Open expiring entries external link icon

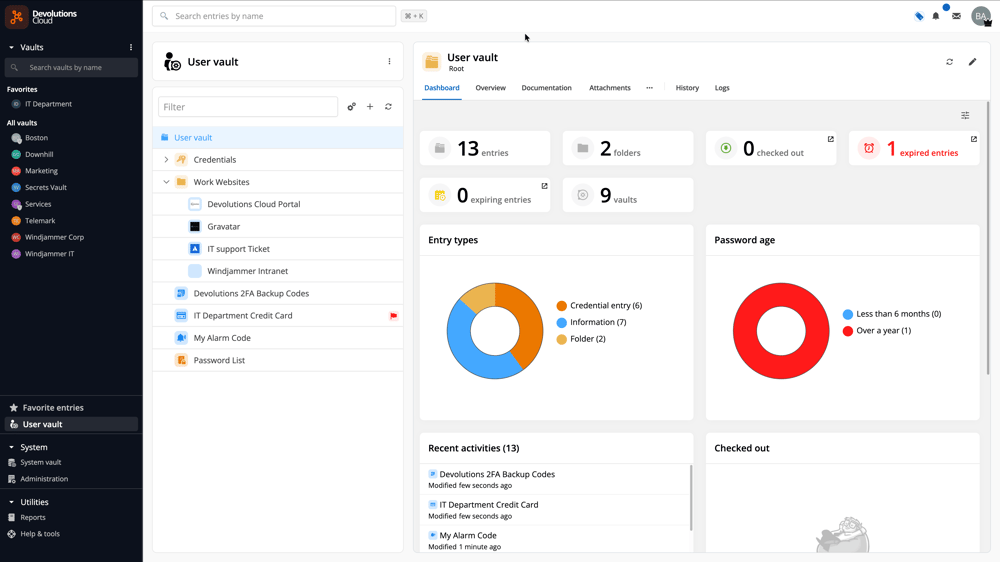pyautogui.click(x=544, y=186)
